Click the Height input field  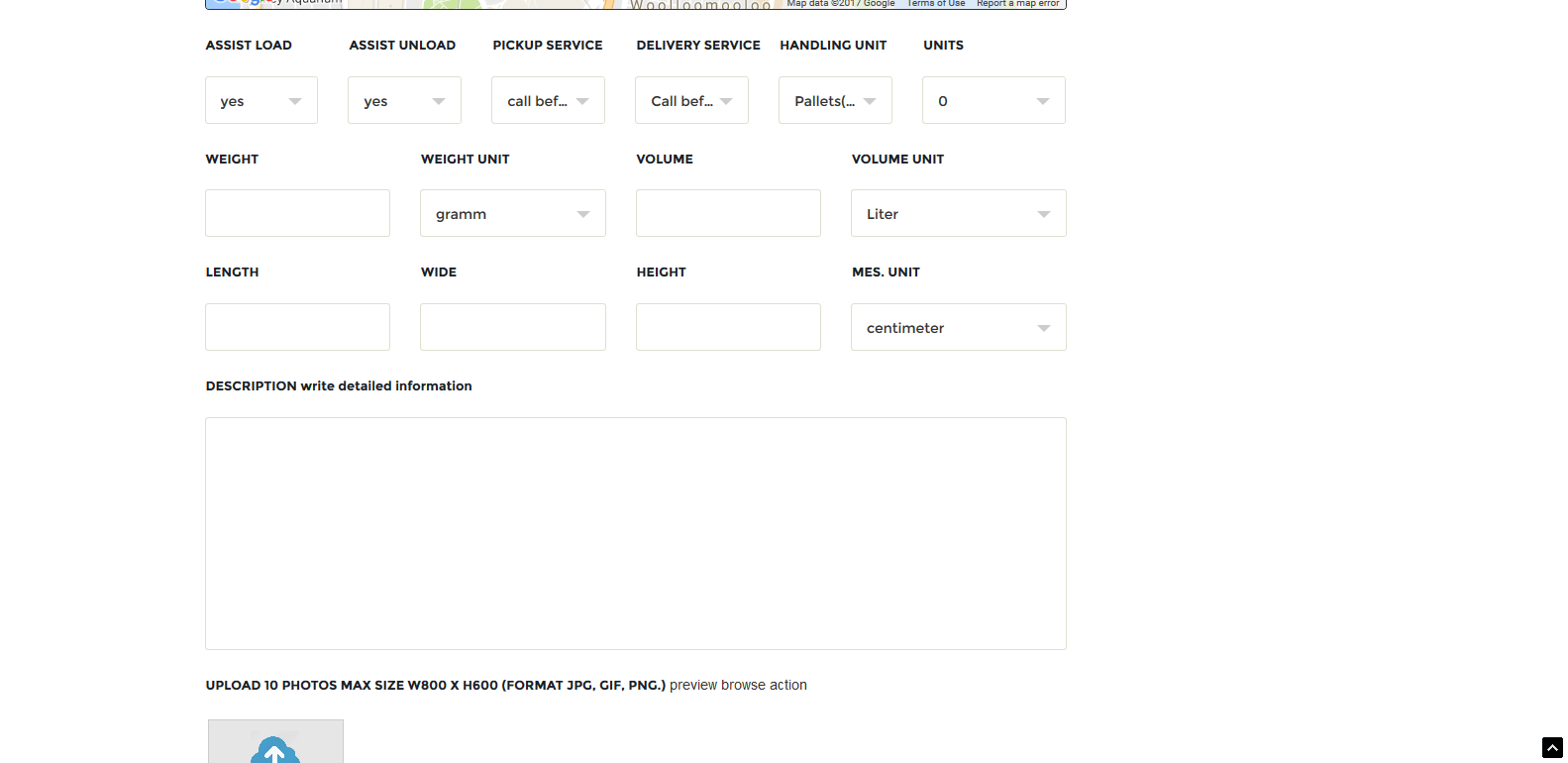point(728,328)
